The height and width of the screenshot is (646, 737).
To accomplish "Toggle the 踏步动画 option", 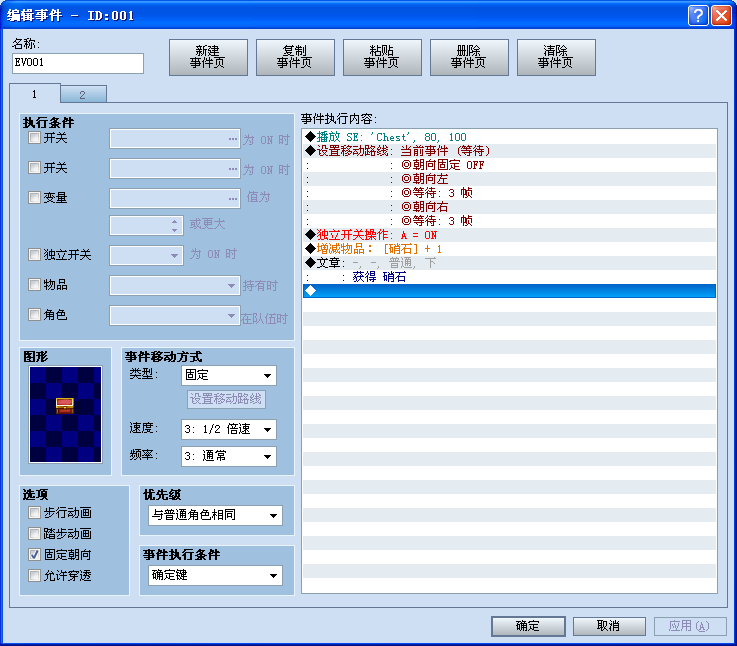I will click(x=34, y=534).
